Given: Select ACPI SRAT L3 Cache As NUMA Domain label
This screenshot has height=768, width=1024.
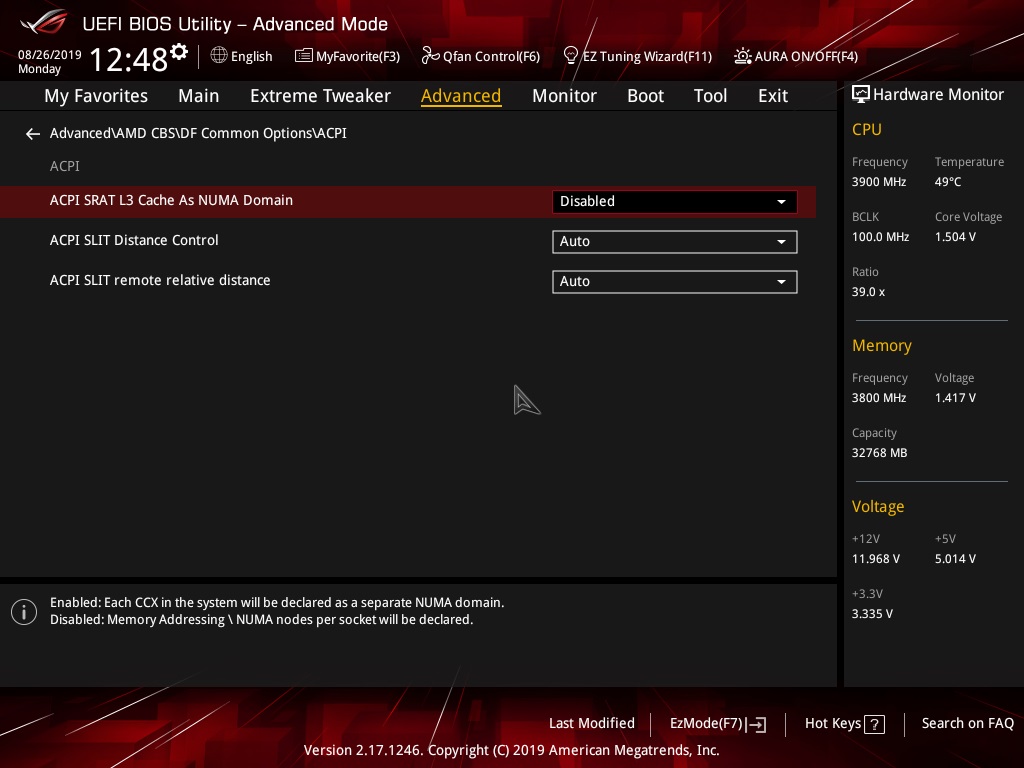Looking at the screenshot, I should 171,200.
